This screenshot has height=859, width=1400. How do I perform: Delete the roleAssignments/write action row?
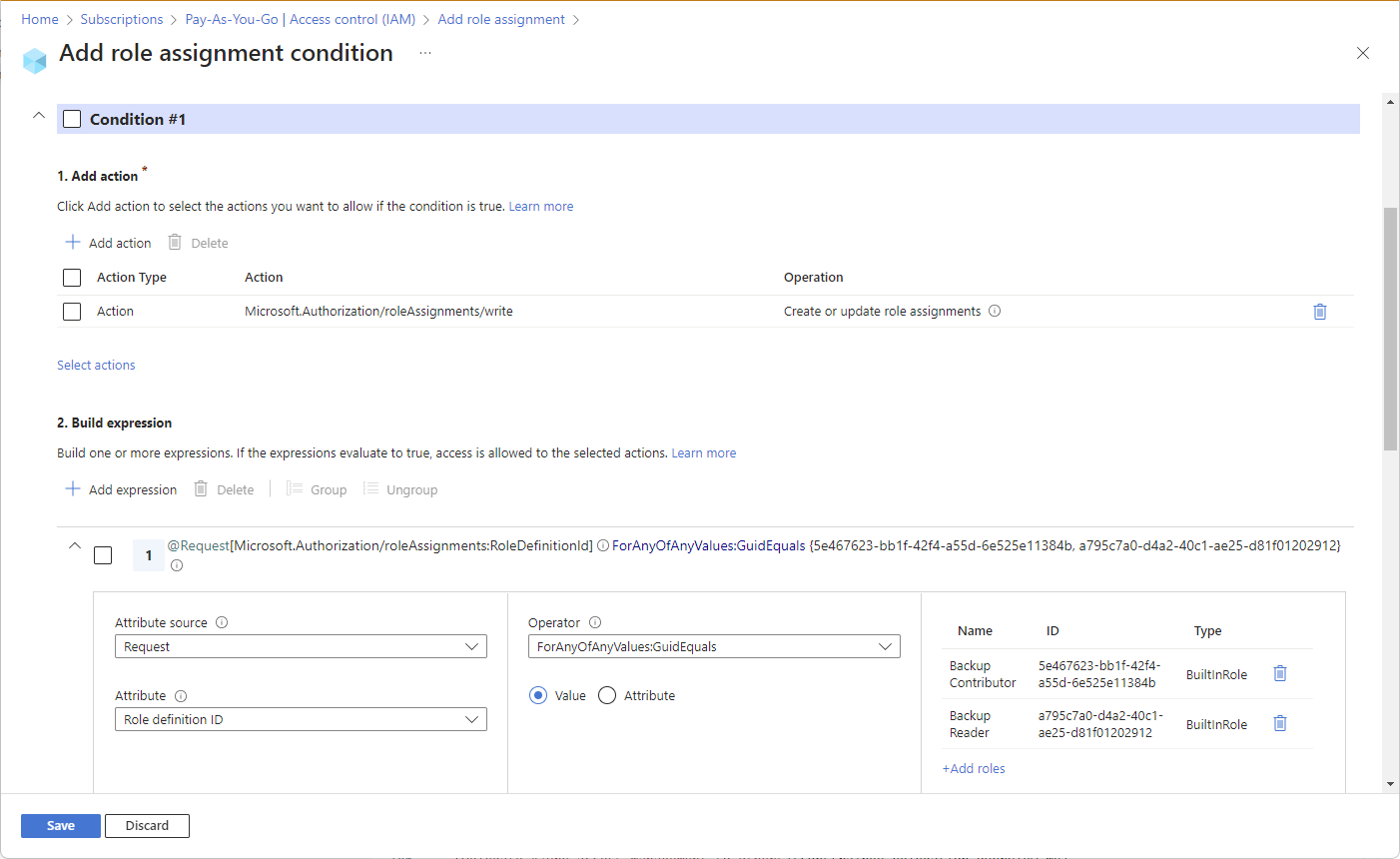click(x=1319, y=312)
